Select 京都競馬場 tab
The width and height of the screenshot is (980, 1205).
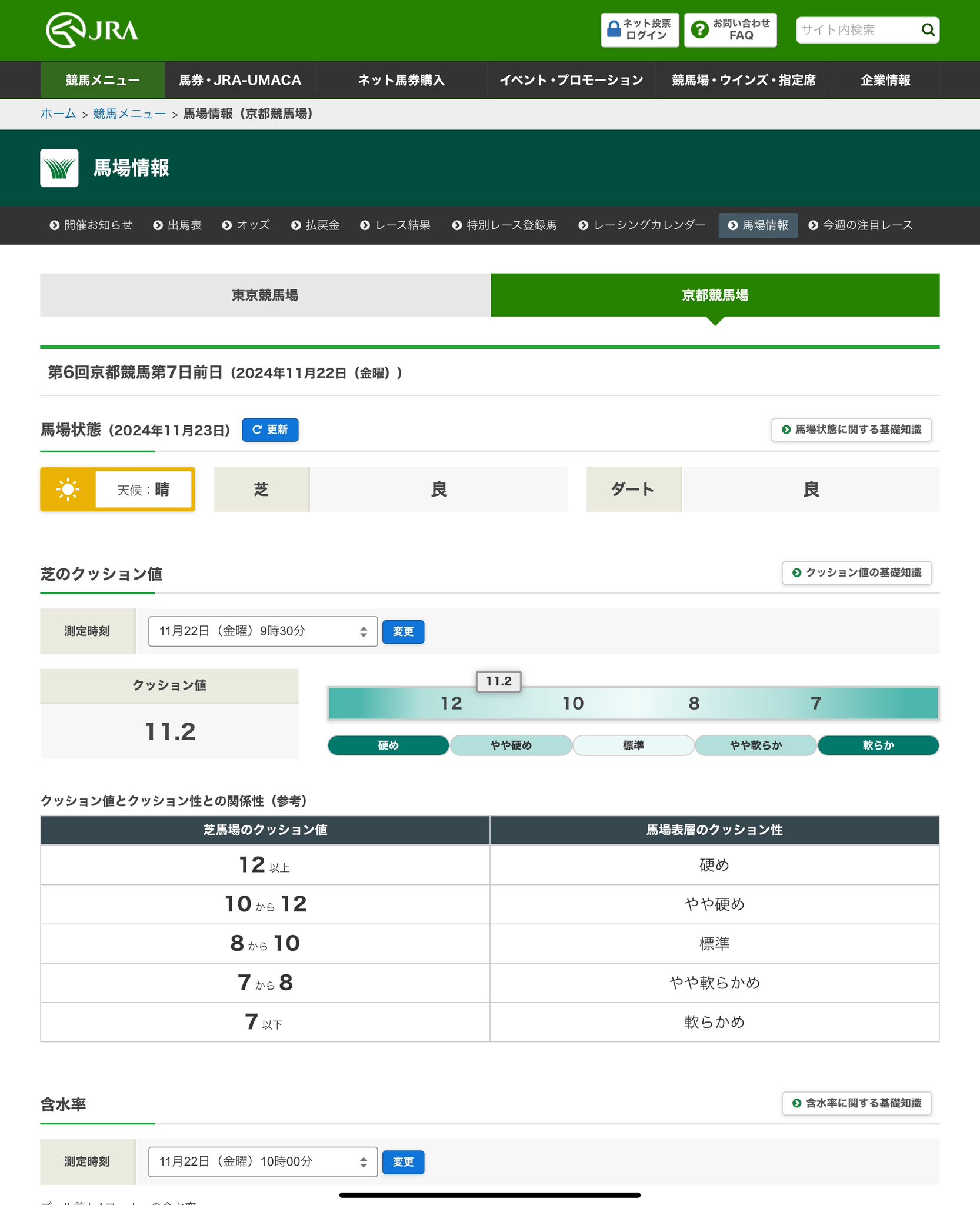[x=715, y=295]
